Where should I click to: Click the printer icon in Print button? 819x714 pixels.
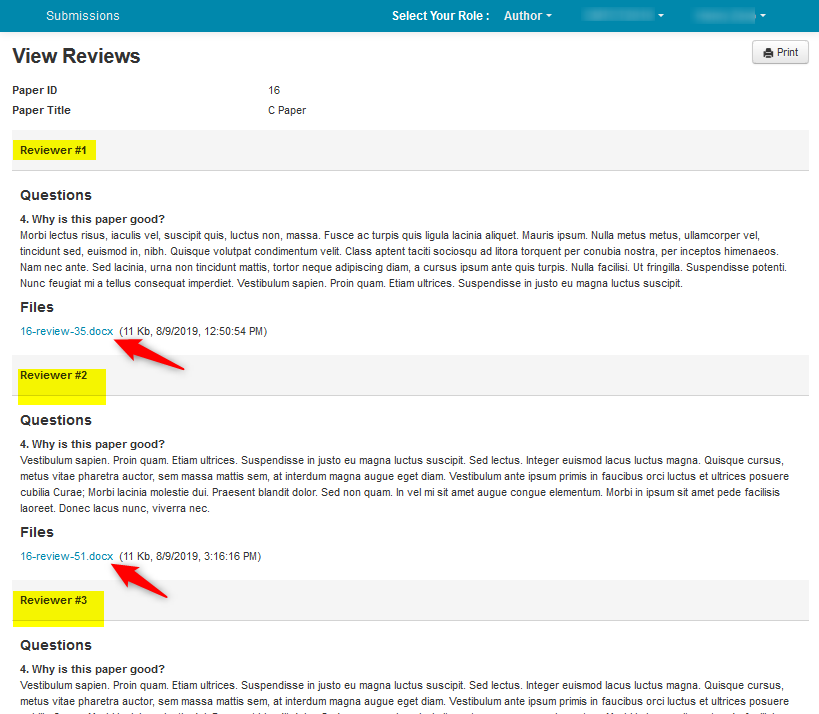tap(767, 53)
